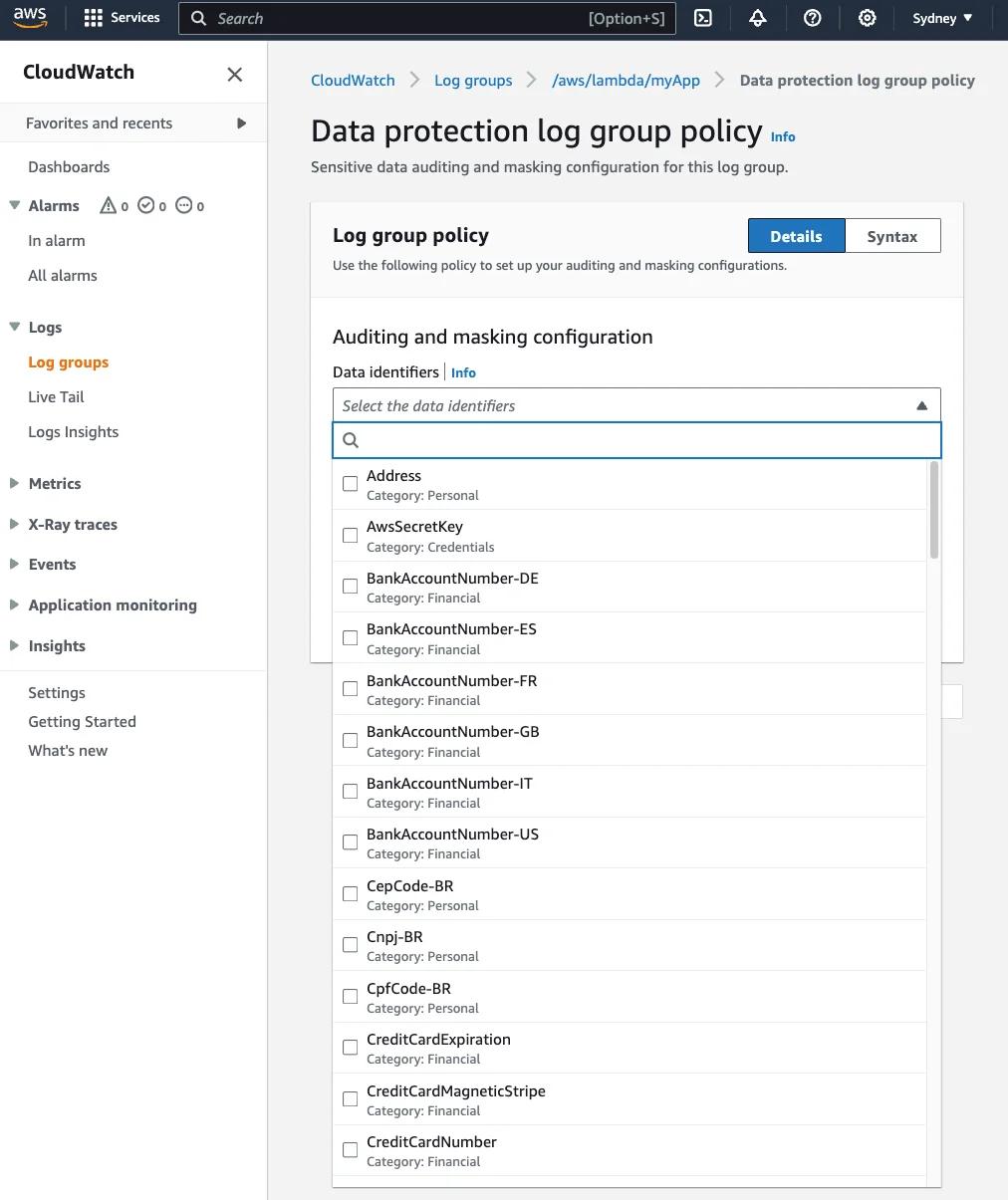Select the Details tab
The height and width of the screenshot is (1200, 1008).
pyautogui.click(x=796, y=235)
